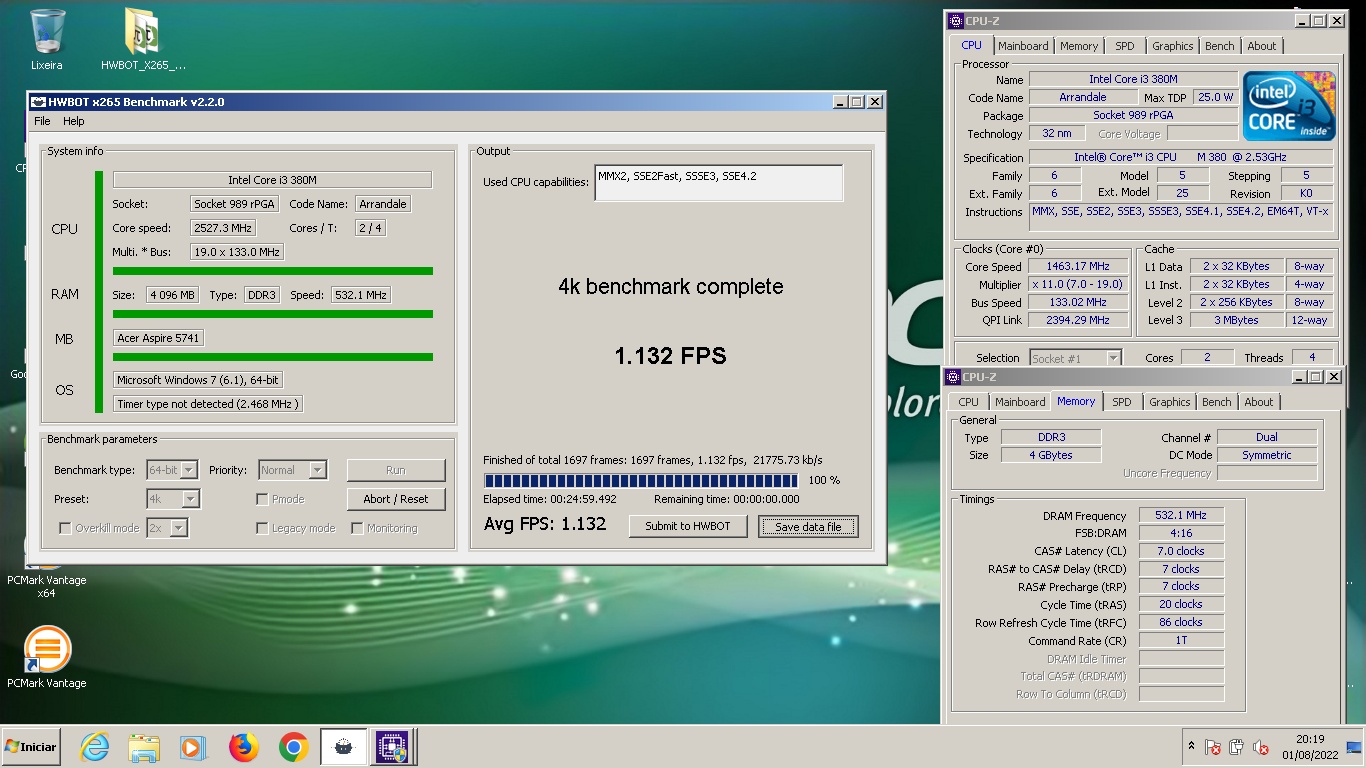Open the Help menu in HWBOT x265
This screenshot has width=1366, height=768.
[x=74, y=121]
